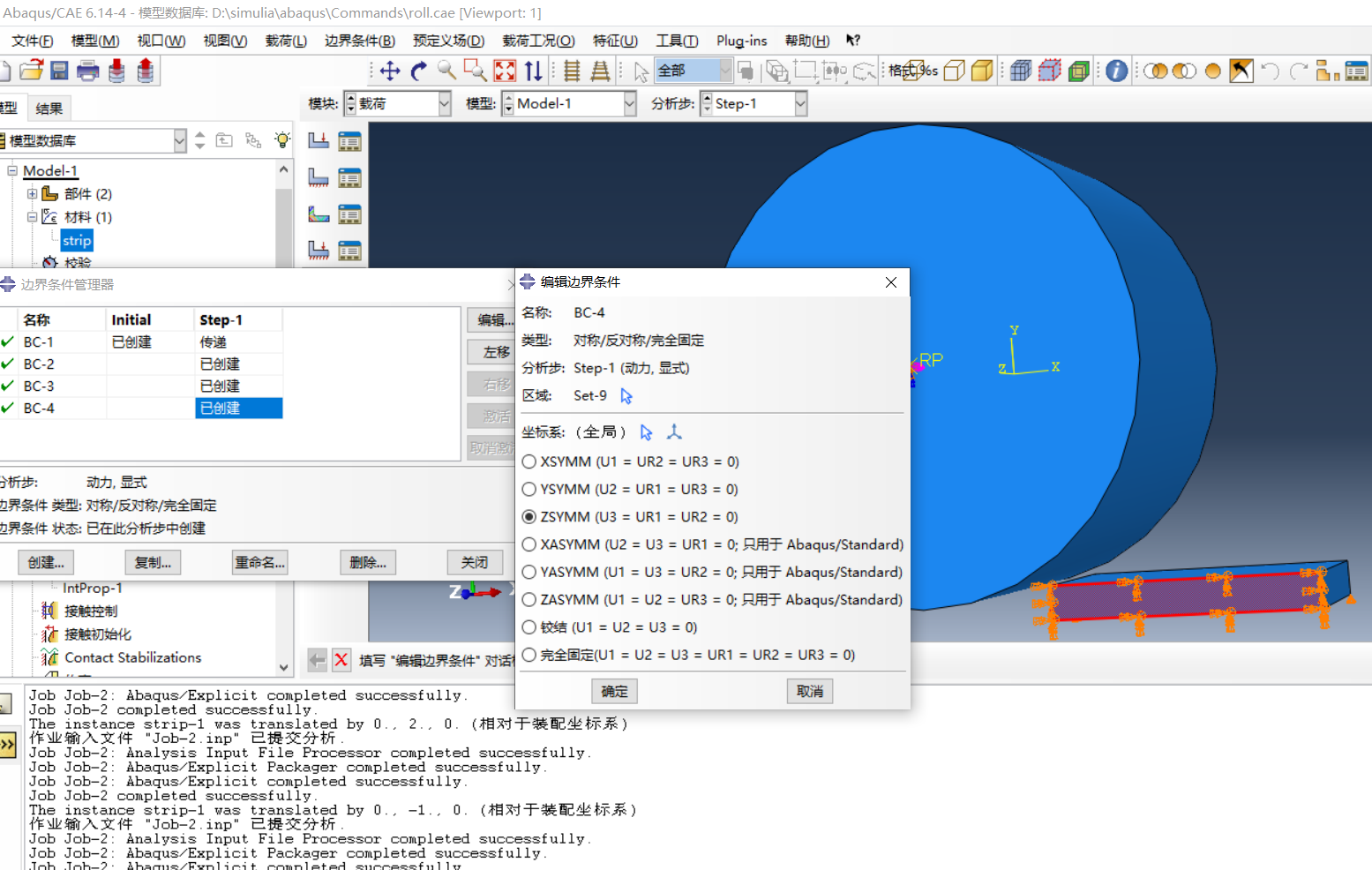Click the Pan View tool icon
This screenshot has width=1372, height=870.
click(390, 71)
